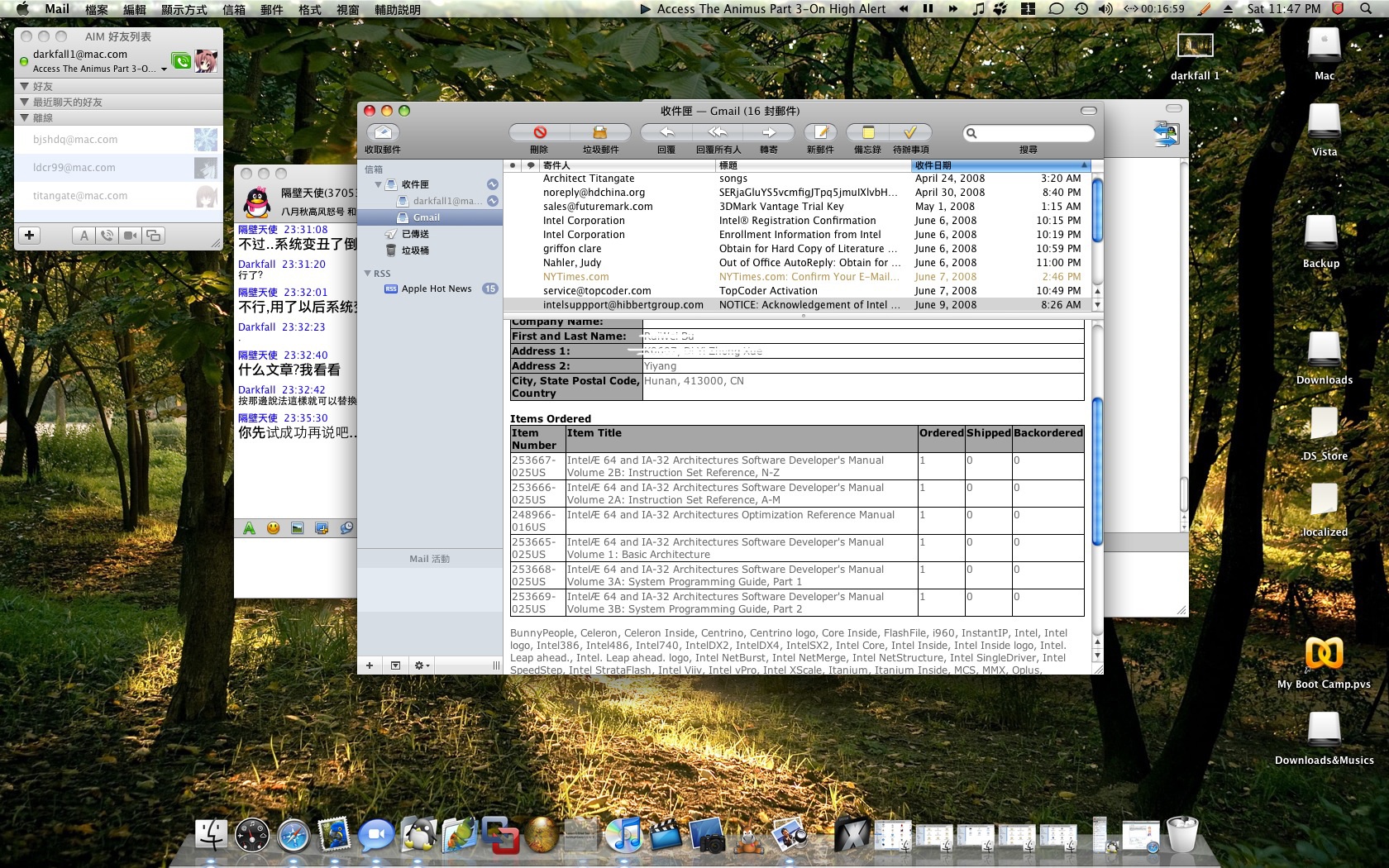Open Trash in the Dock
Viewport: 1389px width, 868px height.
click(x=1182, y=835)
